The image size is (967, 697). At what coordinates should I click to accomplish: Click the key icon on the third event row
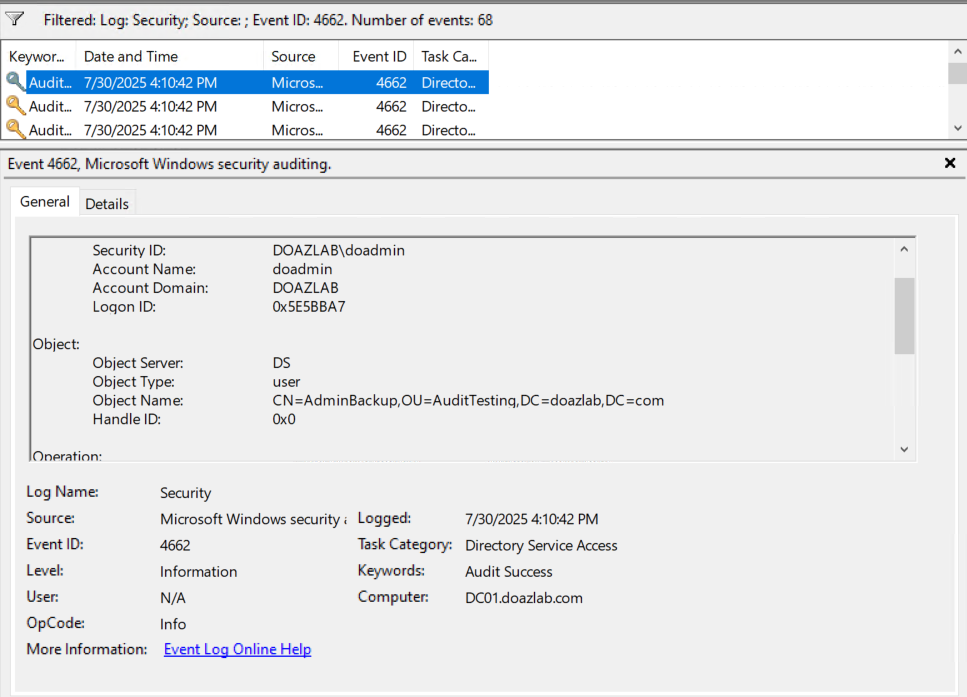(x=16, y=130)
